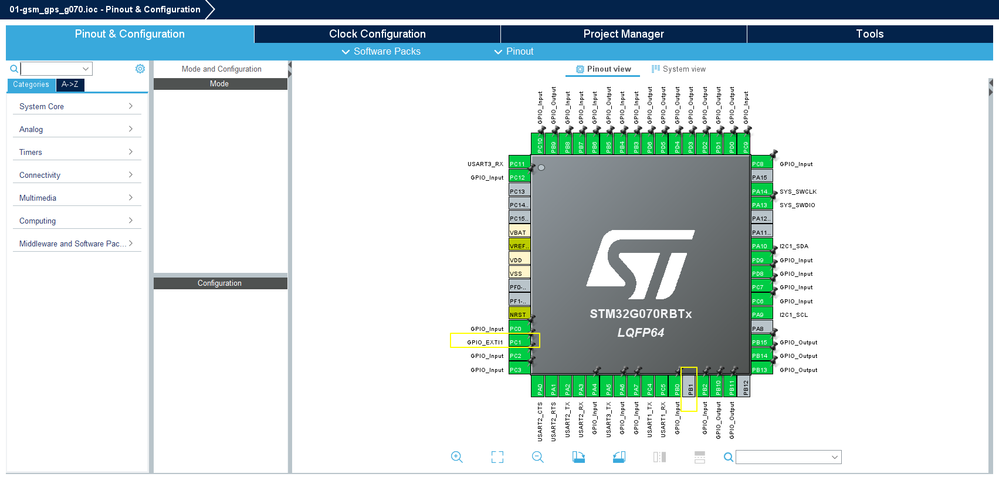Image resolution: width=999 pixels, height=480 pixels.
Task: Click the PA13 SYS_SWDIO pin
Action: pyautogui.click(x=762, y=205)
